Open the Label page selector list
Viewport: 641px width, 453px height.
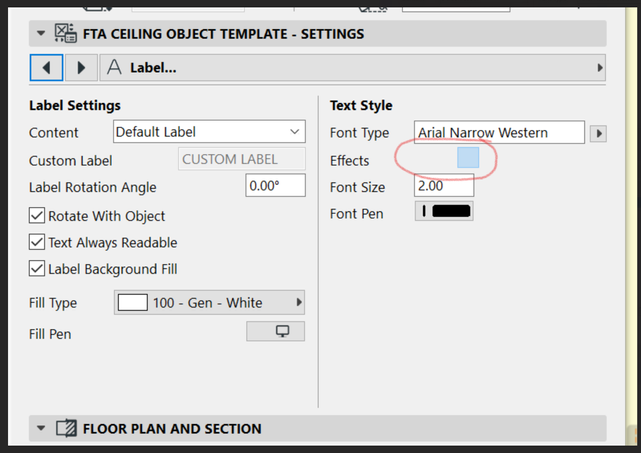355,68
